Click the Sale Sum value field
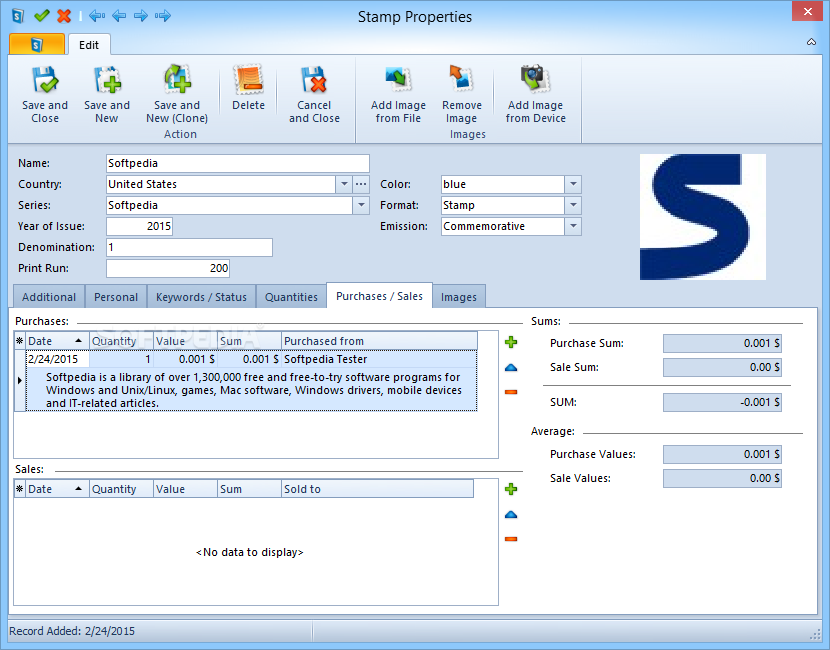 722,367
